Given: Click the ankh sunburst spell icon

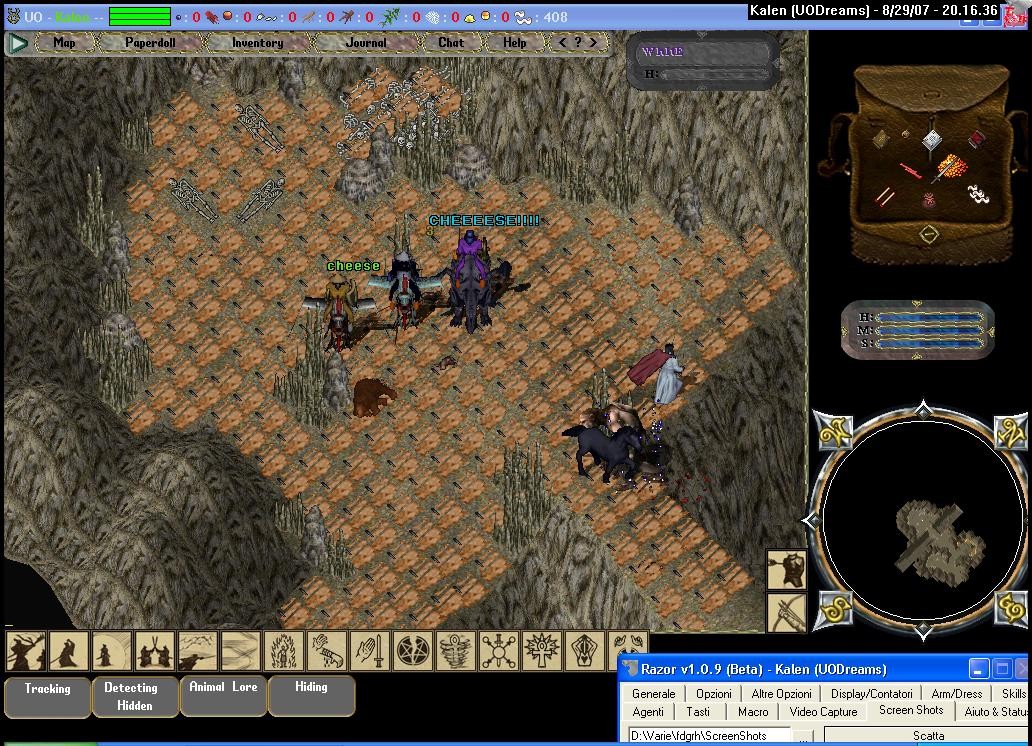Looking at the screenshot, I should [x=542, y=651].
